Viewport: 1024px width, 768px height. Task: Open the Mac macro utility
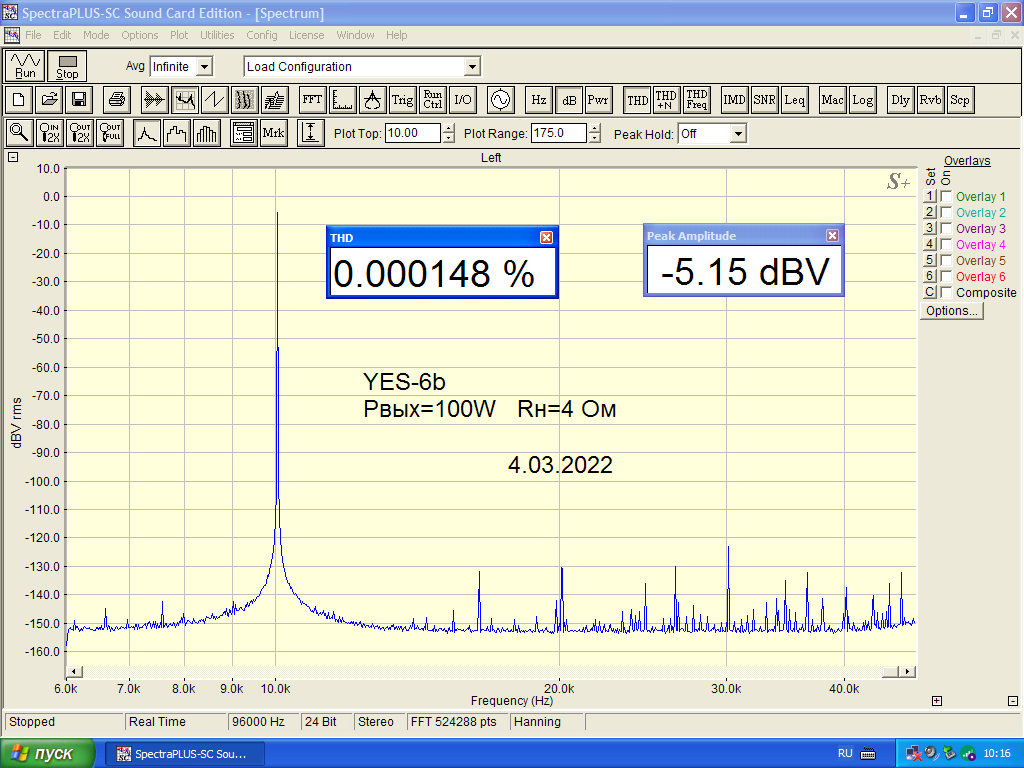click(833, 100)
